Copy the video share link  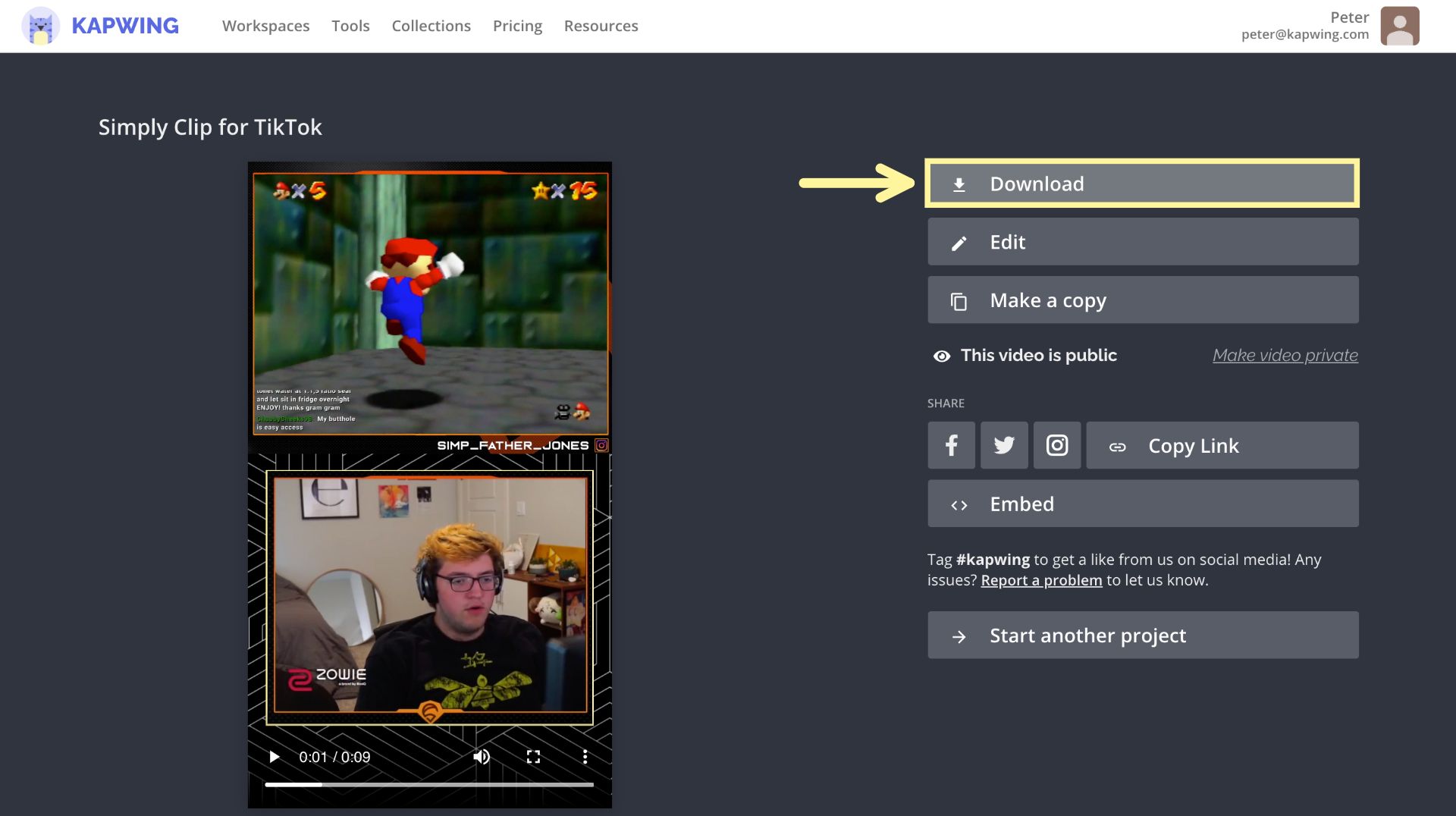(1222, 445)
